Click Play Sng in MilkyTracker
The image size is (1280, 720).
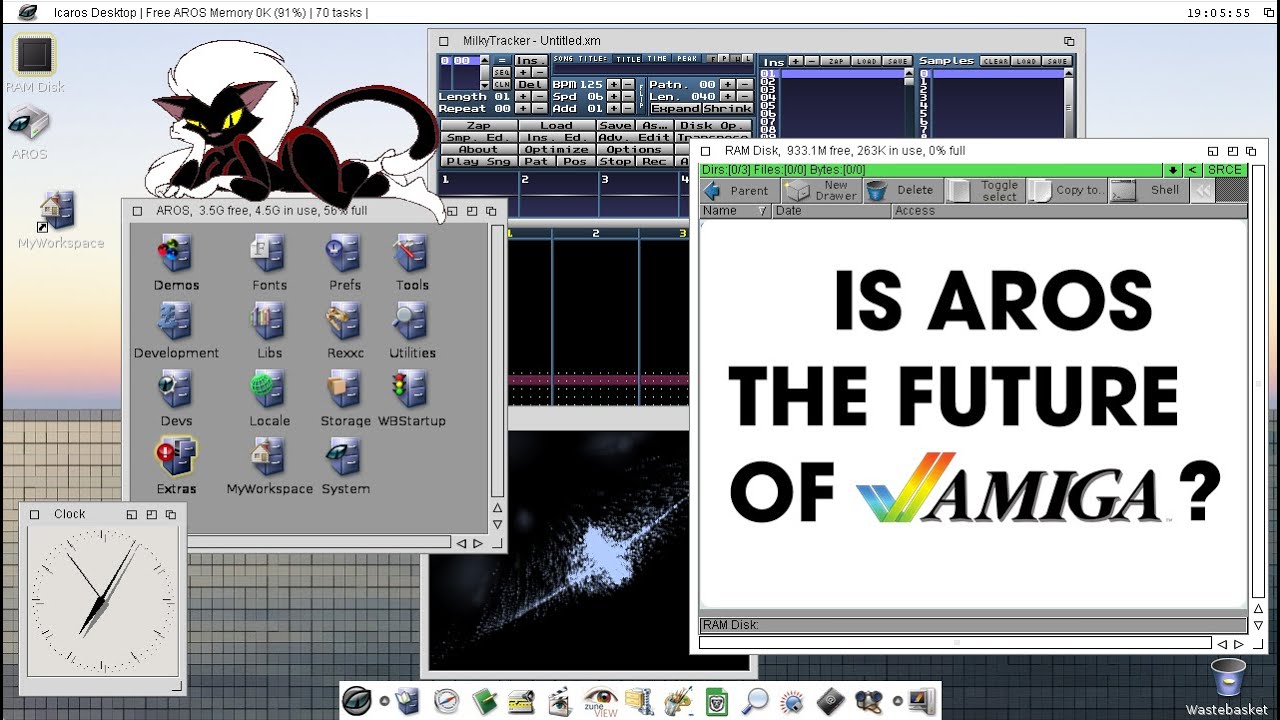pyautogui.click(x=479, y=161)
